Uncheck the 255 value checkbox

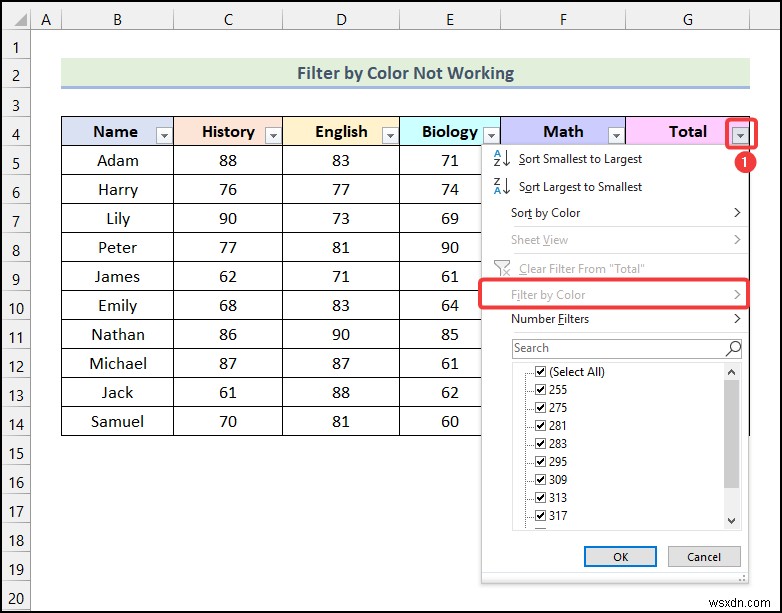[540, 390]
